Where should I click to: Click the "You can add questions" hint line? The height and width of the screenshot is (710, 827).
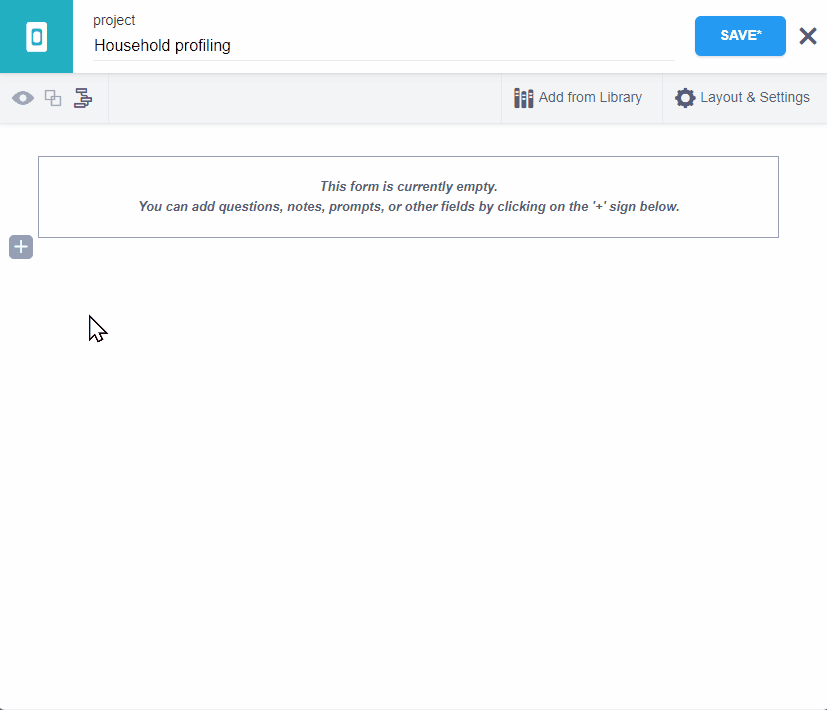[x=408, y=207]
